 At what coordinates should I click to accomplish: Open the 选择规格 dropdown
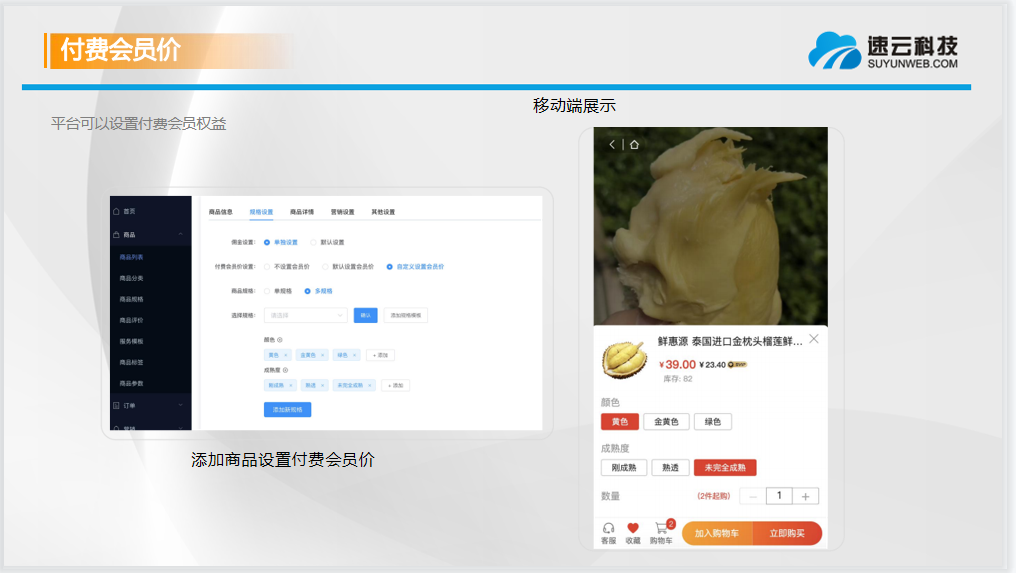pos(305,315)
